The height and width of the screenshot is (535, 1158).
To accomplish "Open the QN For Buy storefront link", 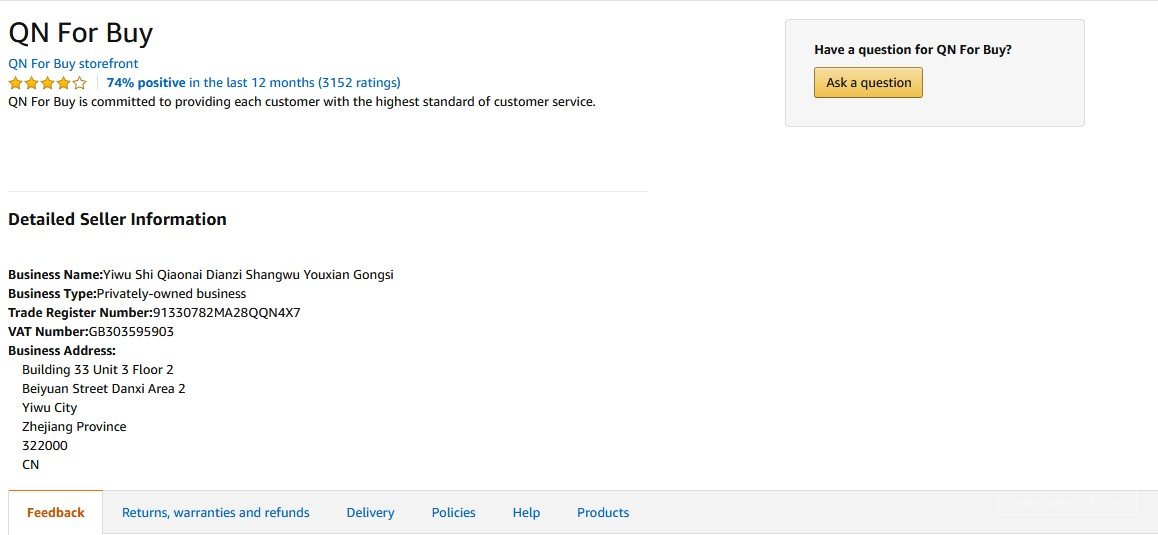I will click(x=73, y=63).
